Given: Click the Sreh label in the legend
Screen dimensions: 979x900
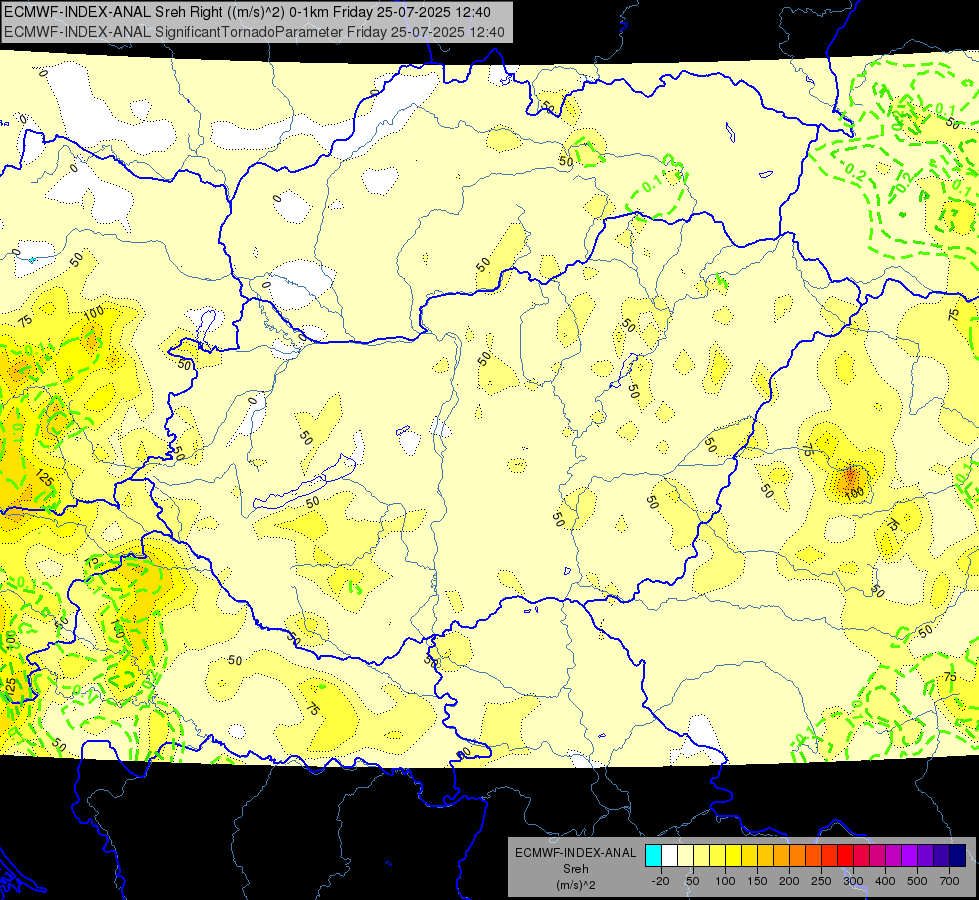Looking at the screenshot, I should (x=575, y=869).
